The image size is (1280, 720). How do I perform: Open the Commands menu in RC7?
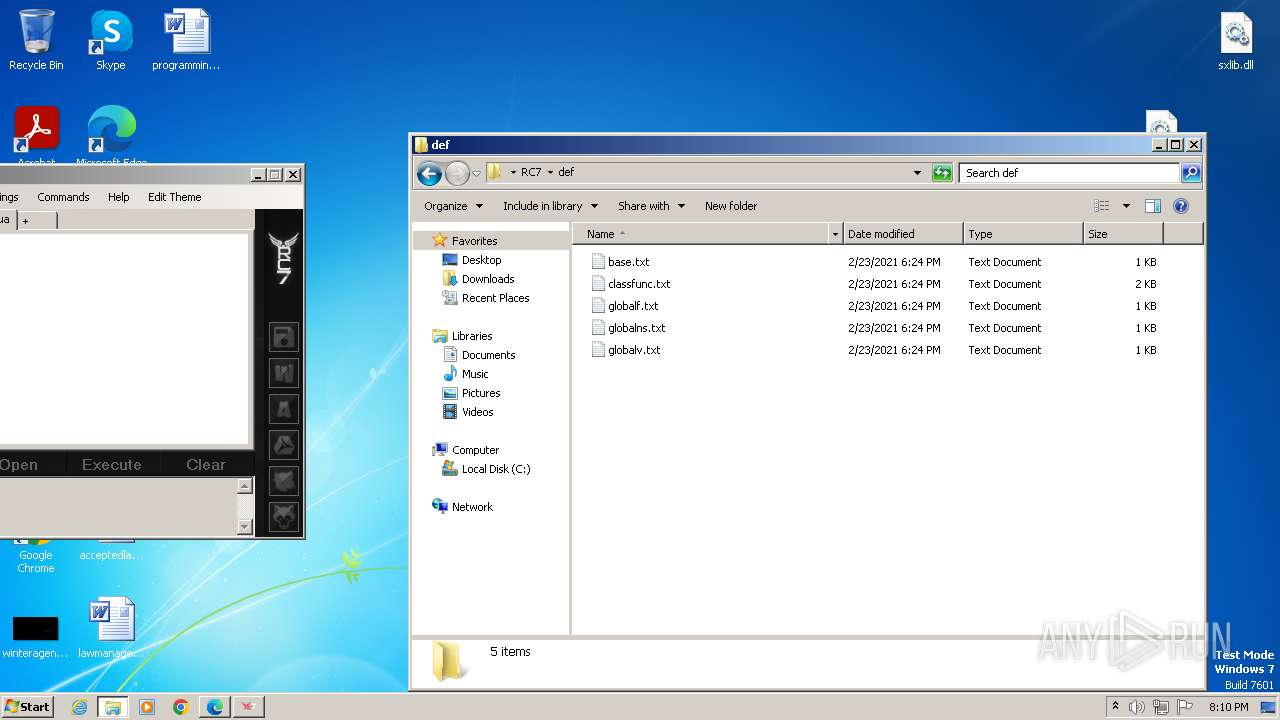tap(63, 197)
